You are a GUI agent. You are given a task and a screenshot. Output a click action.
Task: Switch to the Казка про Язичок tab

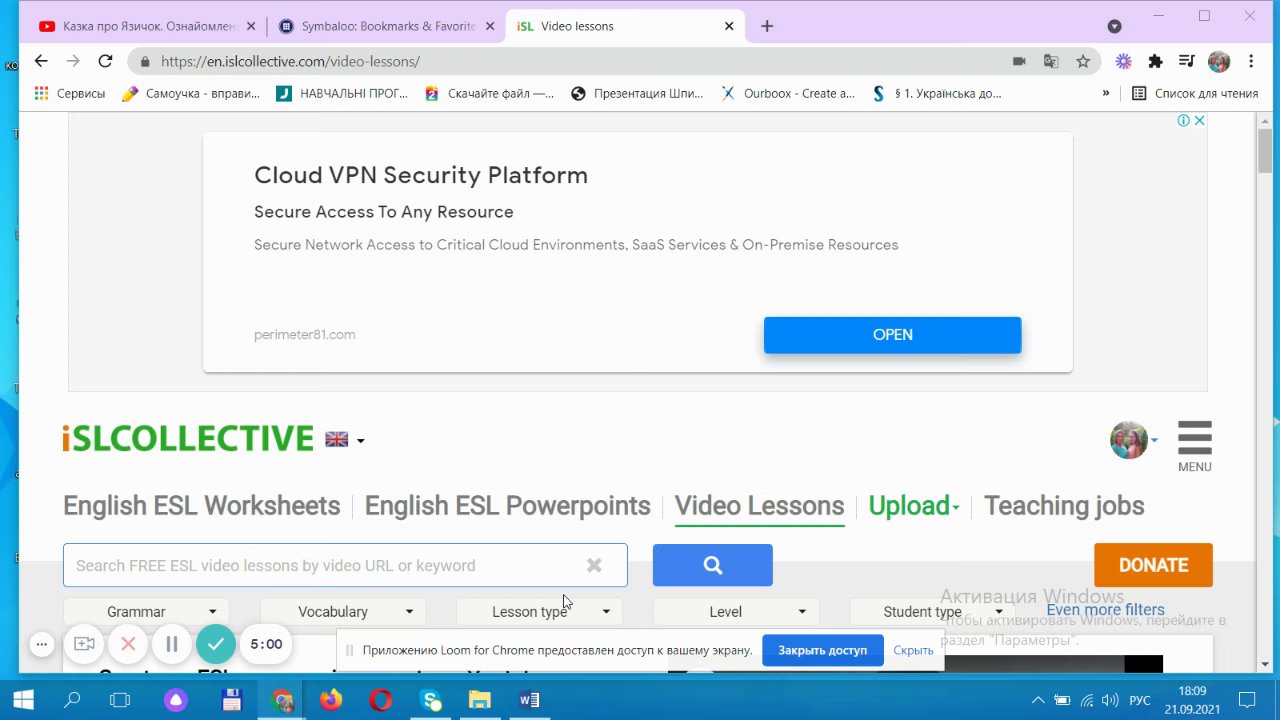pos(147,26)
